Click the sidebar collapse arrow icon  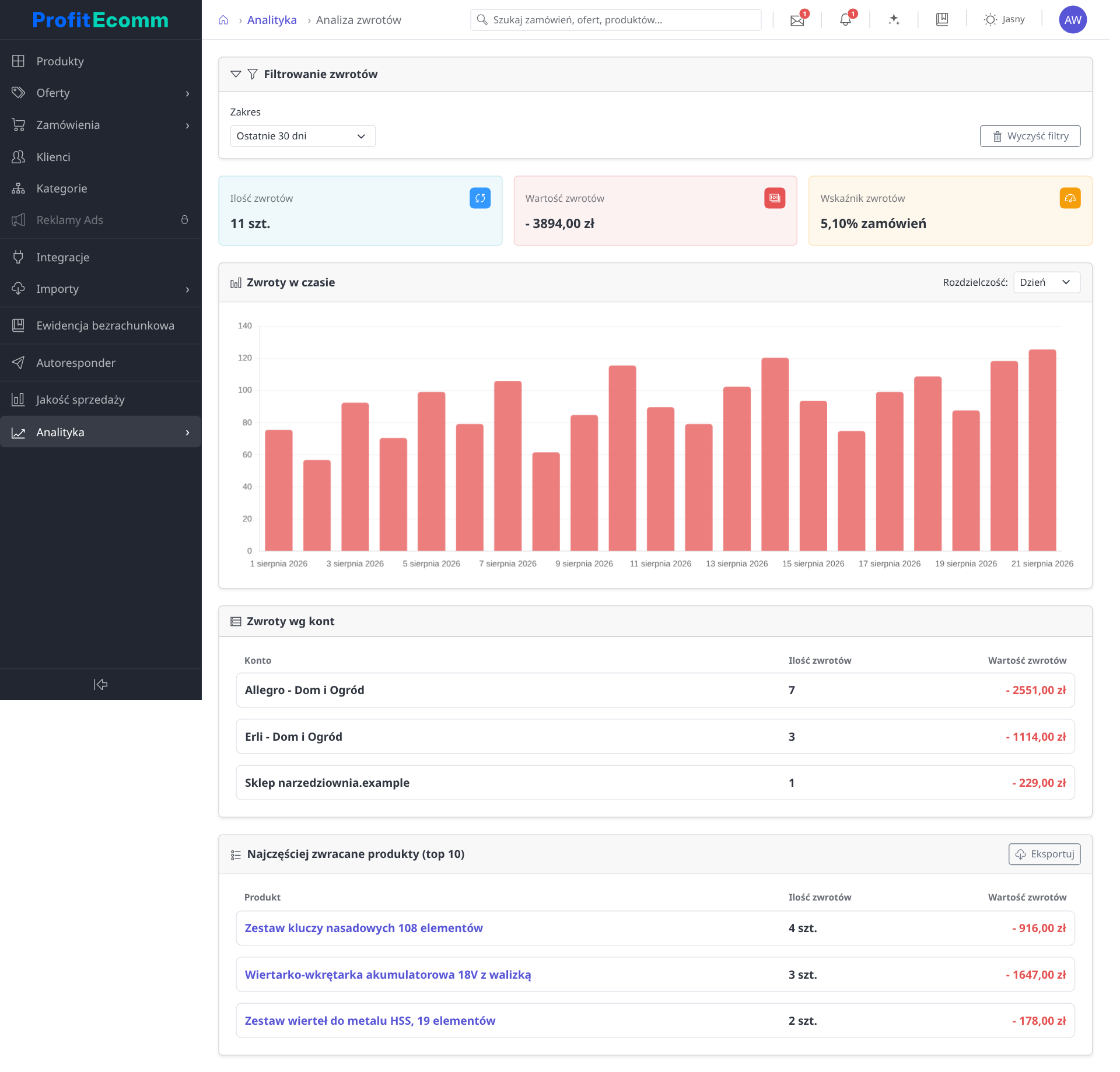coord(100,684)
